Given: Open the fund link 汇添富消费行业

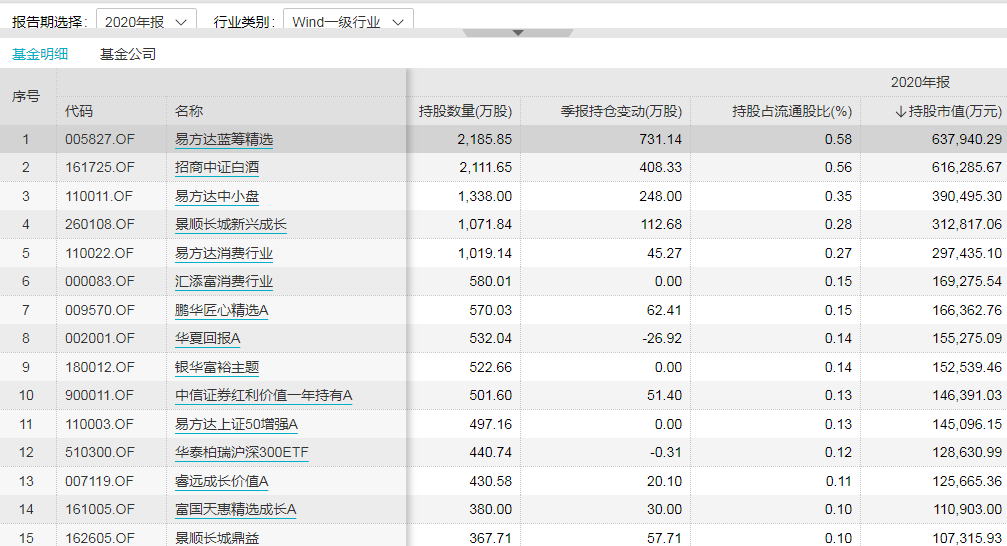Looking at the screenshot, I should (x=224, y=282).
